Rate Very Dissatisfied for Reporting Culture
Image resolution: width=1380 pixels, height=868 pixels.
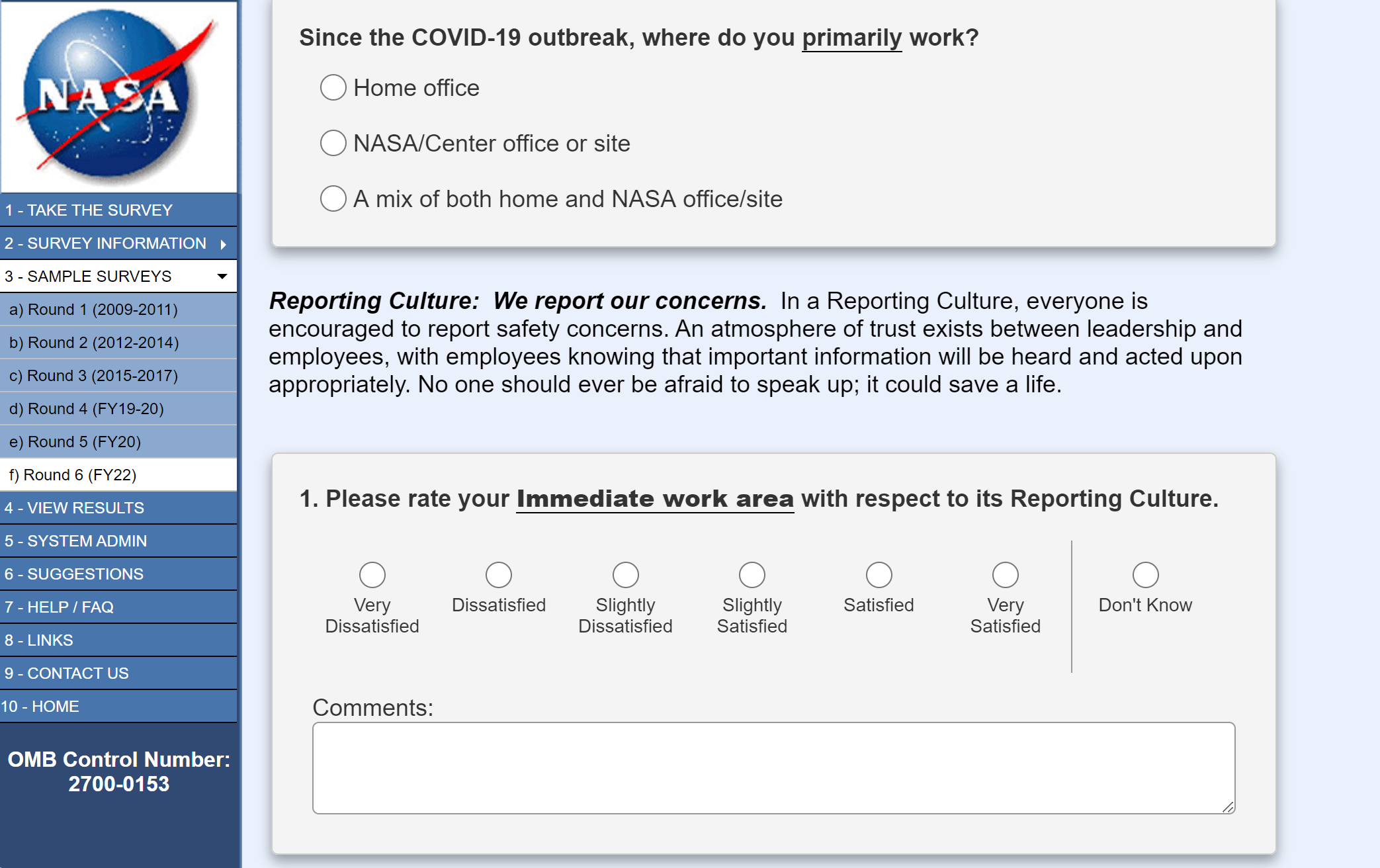372,575
